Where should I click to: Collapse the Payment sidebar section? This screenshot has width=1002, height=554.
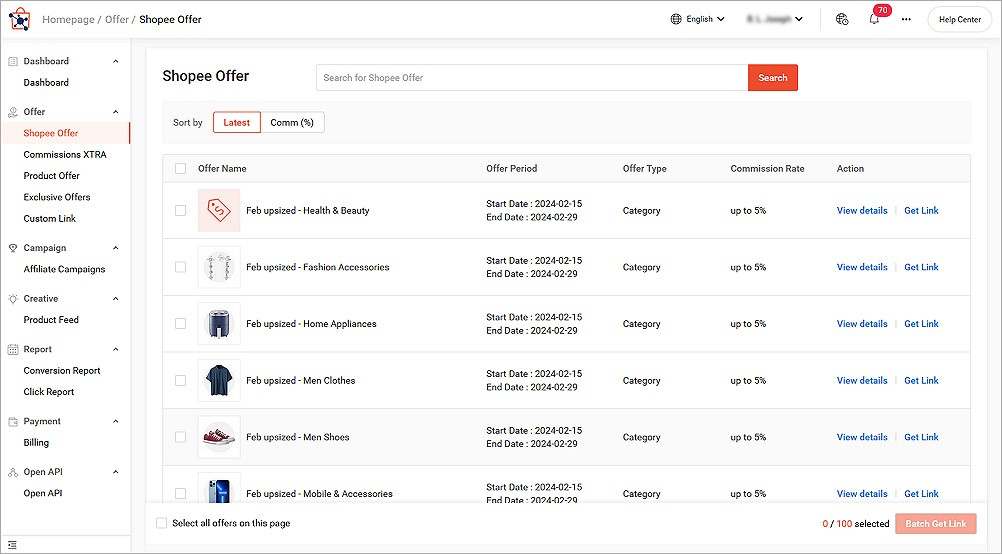pos(116,421)
